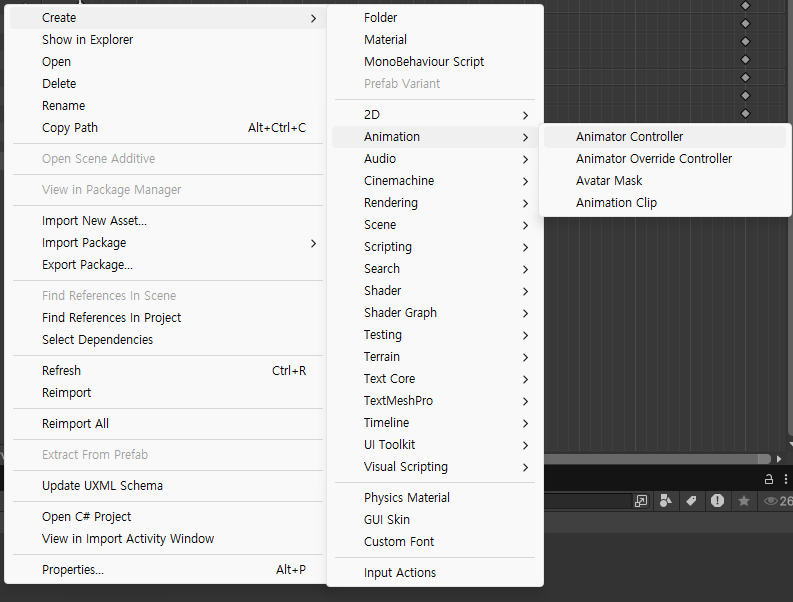Create a new Material
The width and height of the screenshot is (793, 602).
click(435, 39)
